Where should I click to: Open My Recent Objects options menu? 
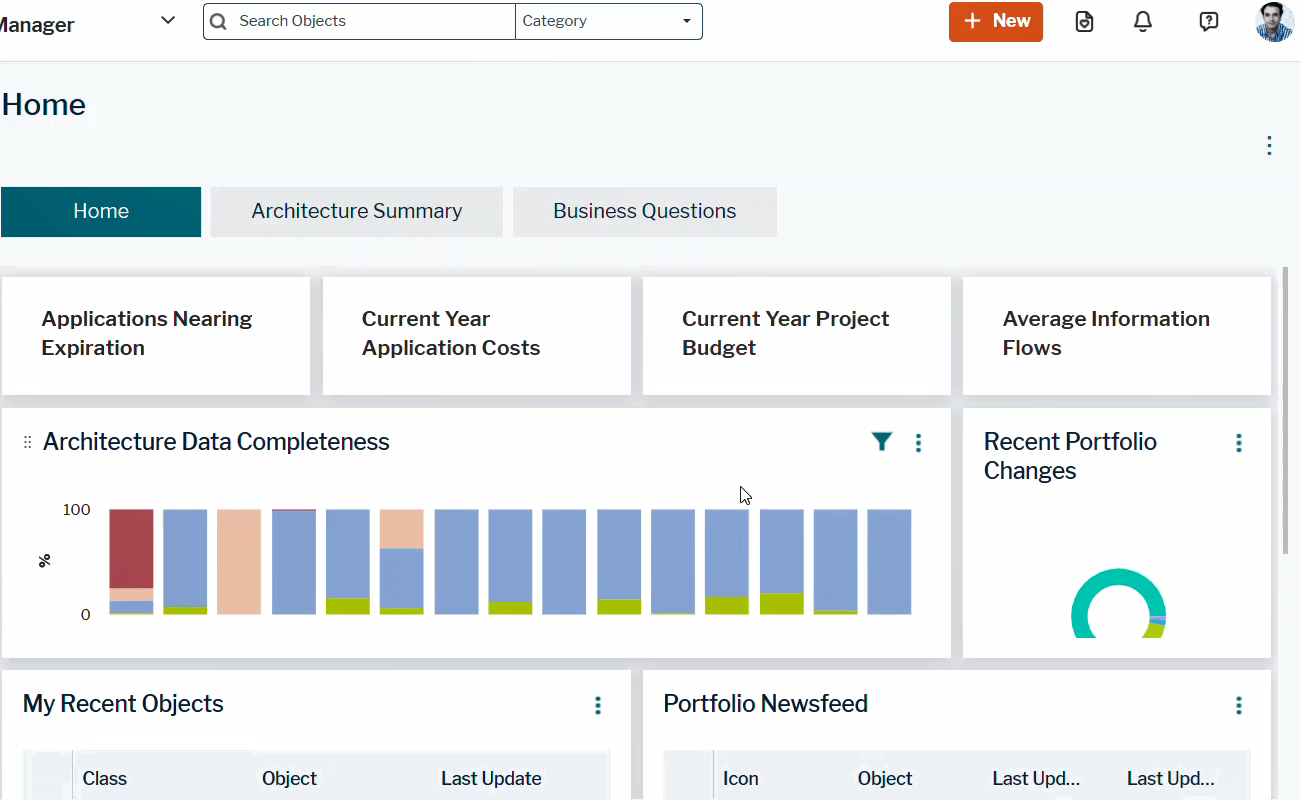coord(597,705)
